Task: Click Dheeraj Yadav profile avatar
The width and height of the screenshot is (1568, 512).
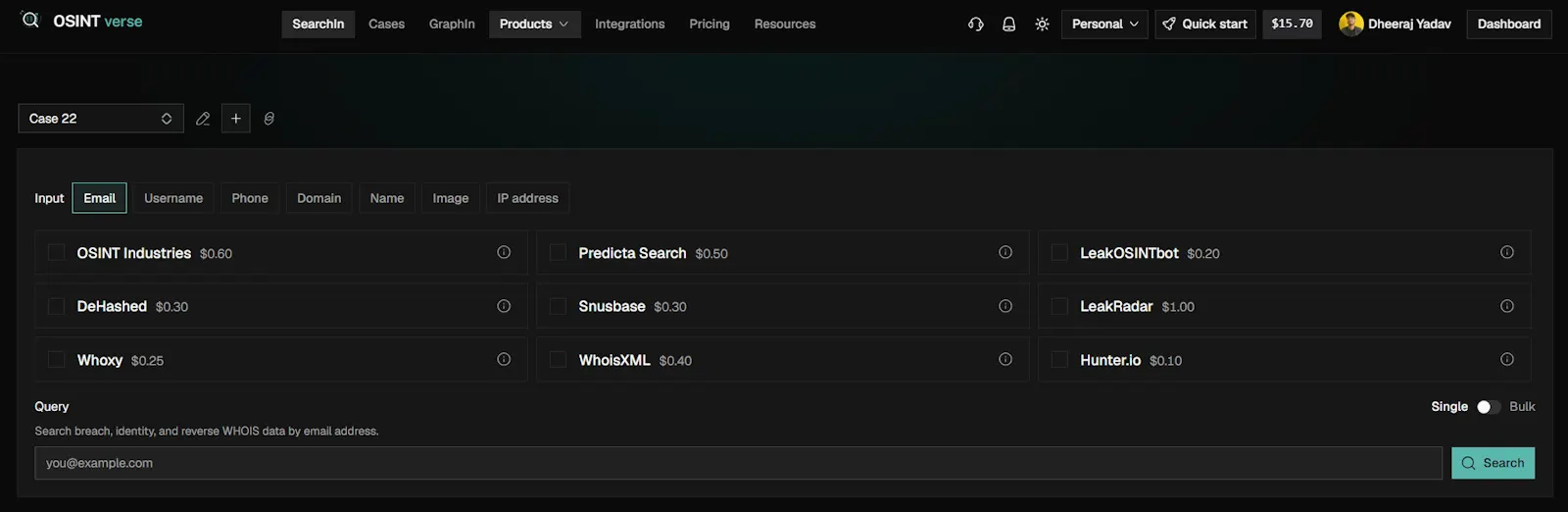Action: tap(1351, 24)
